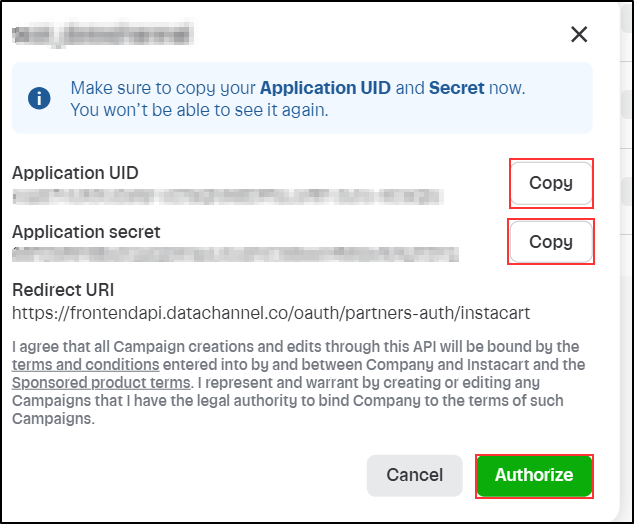Open the terms and conditions link

coord(85,365)
